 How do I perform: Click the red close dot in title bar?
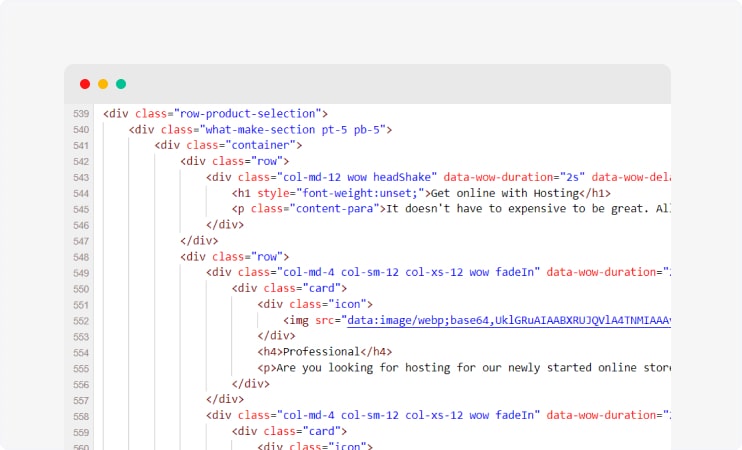click(x=85, y=84)
